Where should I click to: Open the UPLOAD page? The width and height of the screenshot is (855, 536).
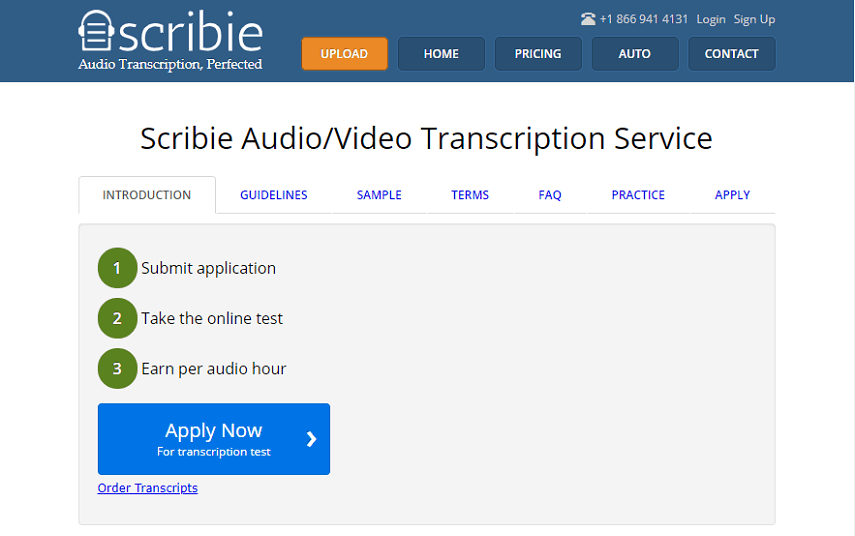point(344,53)
